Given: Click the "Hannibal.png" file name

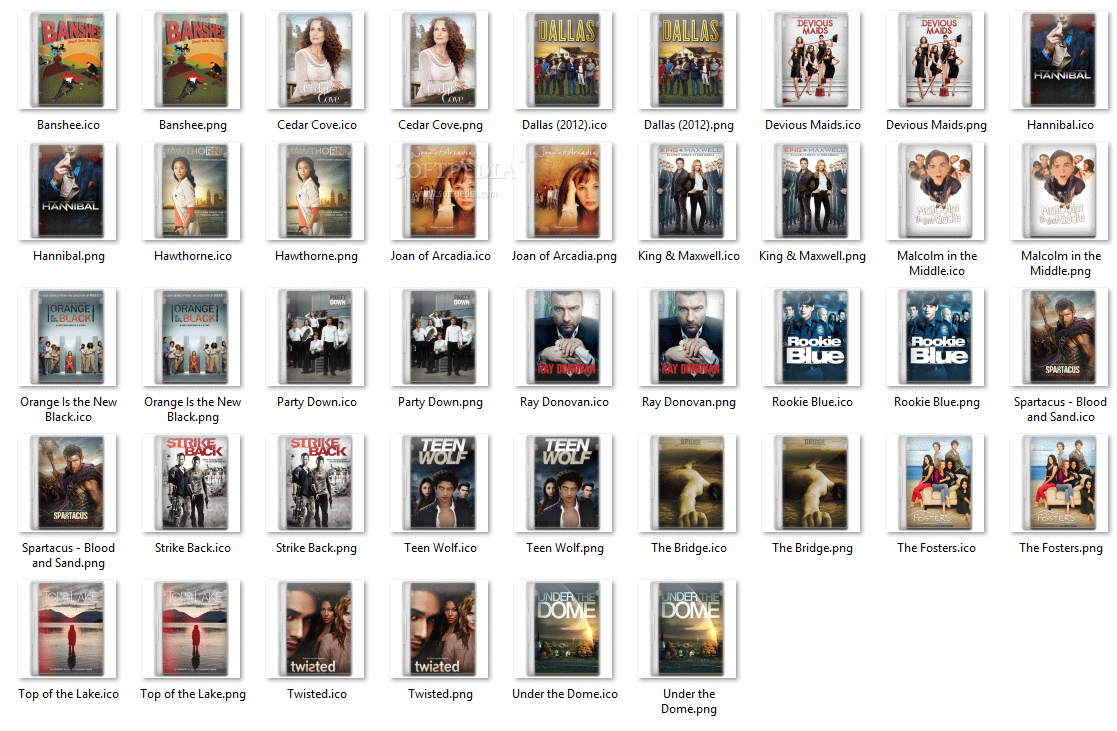Looking at the screenshot, I should (x=68, y=256).
